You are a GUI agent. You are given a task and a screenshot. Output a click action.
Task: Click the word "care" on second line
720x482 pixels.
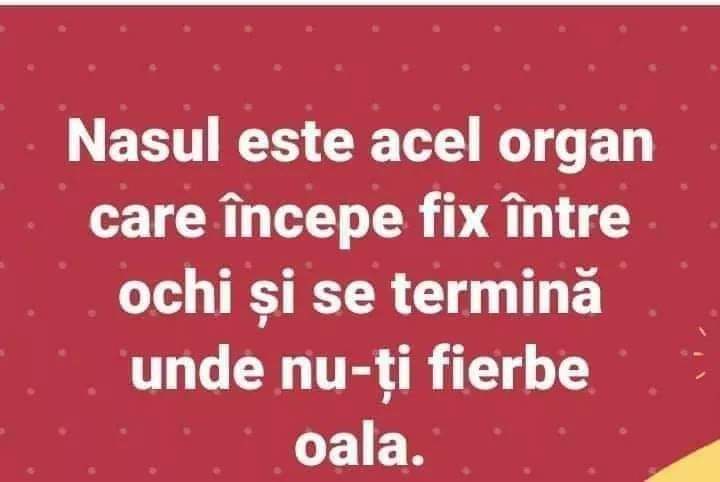(x=147, y=219)
